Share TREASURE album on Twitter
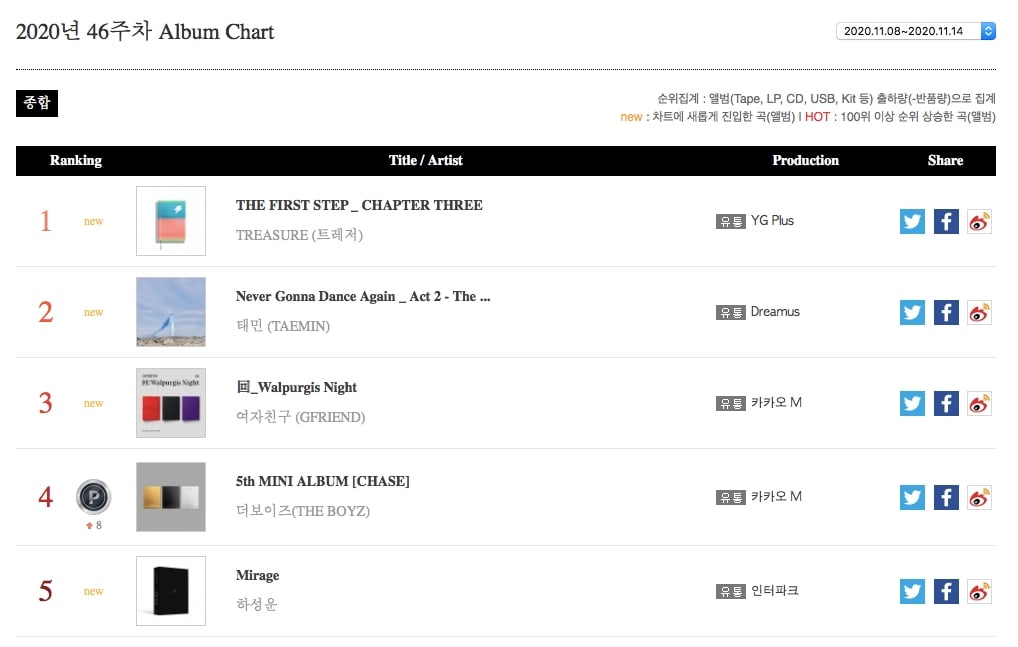The width and height of the screenshot is (1018, 647). (912, 221)
